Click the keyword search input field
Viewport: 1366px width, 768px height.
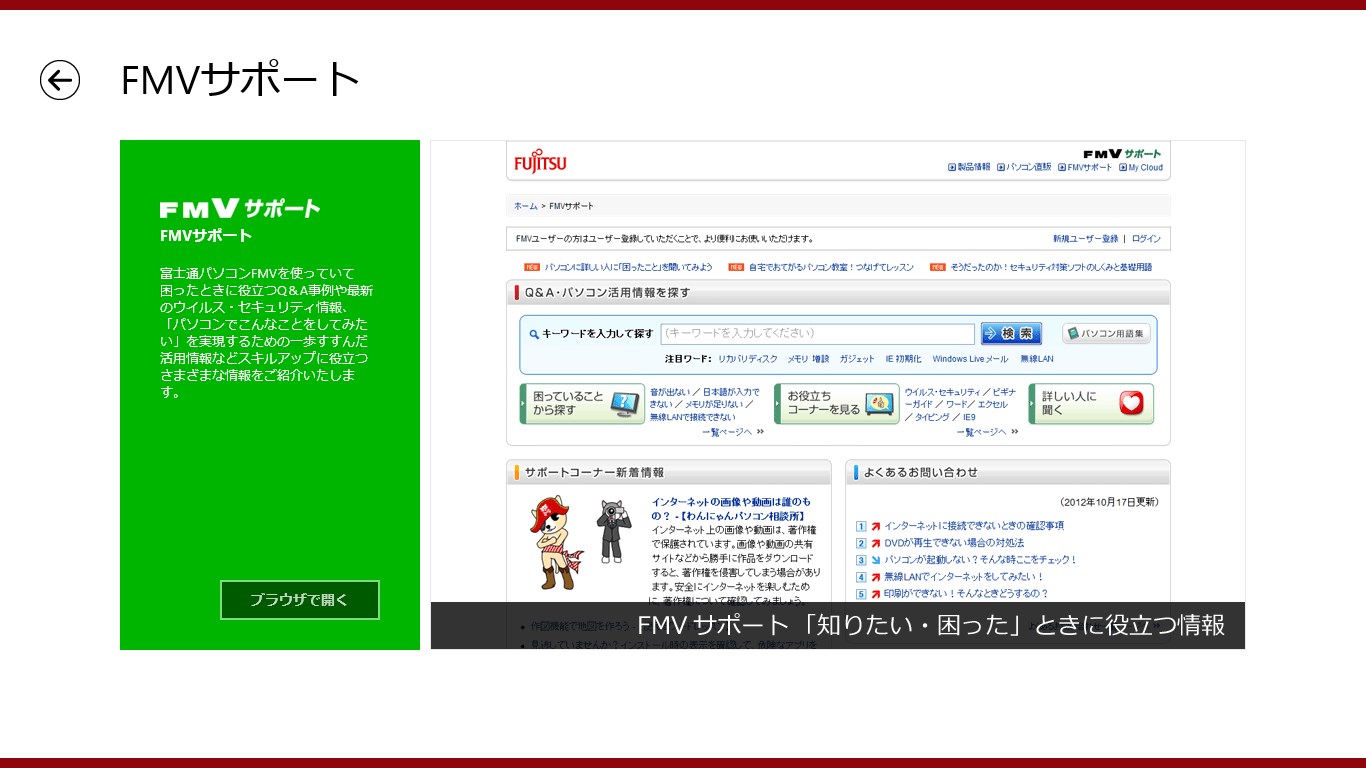click(817, 333)
